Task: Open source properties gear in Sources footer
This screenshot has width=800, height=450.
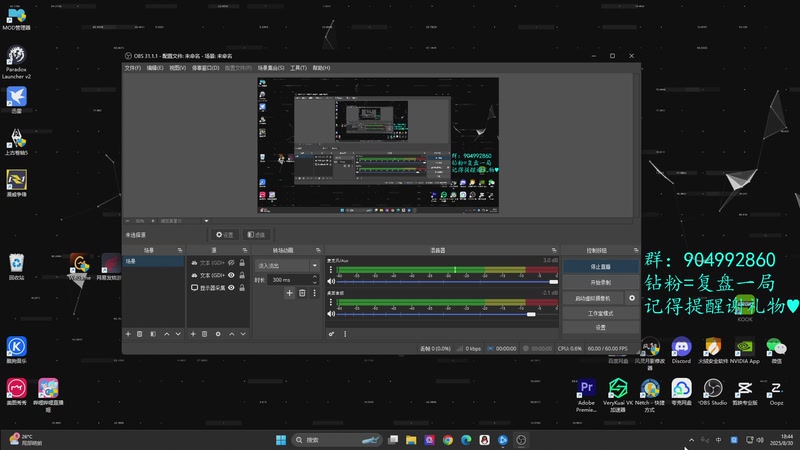Action: [218, 334]
